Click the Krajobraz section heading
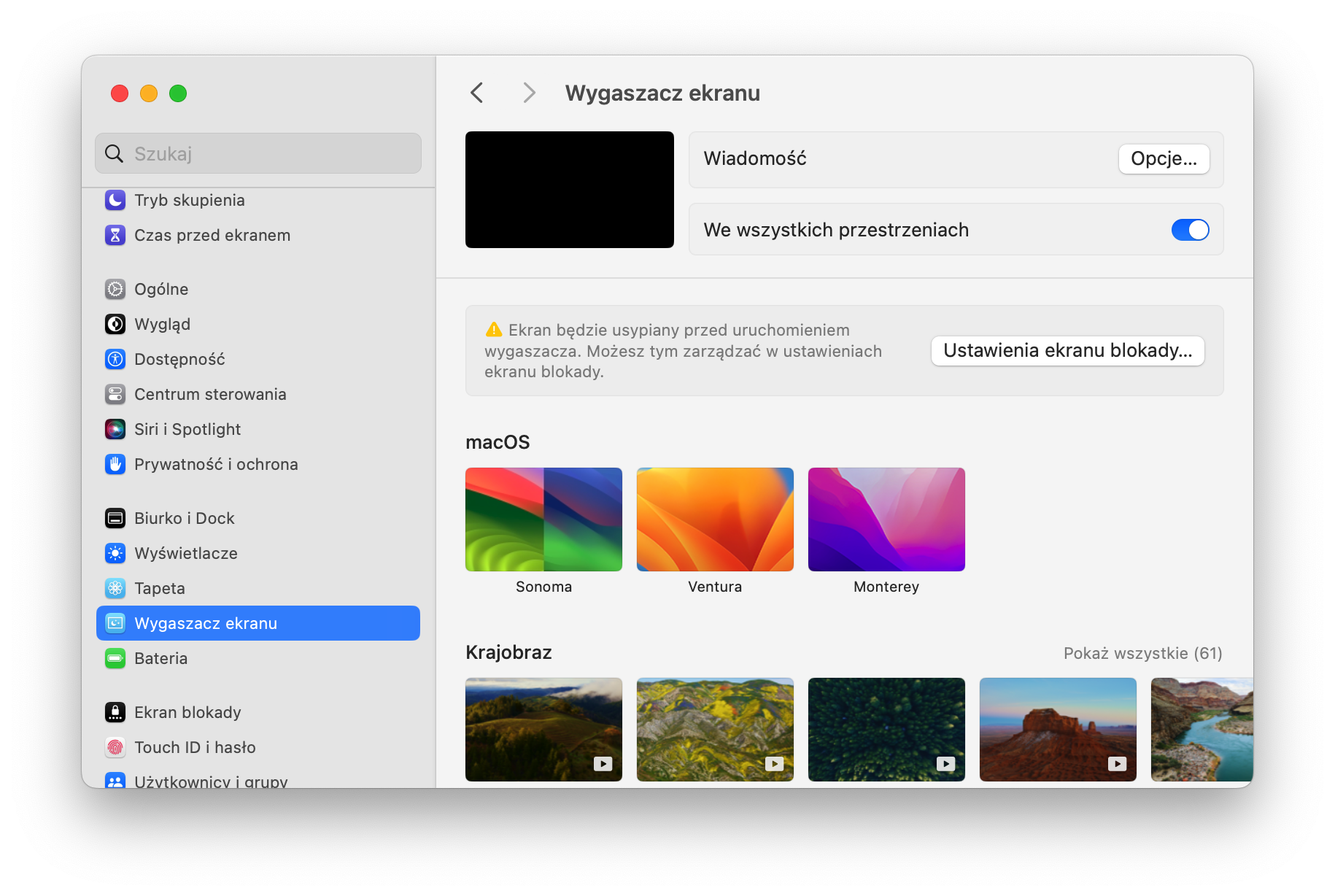1335x896 pixels. click(508, 652)
